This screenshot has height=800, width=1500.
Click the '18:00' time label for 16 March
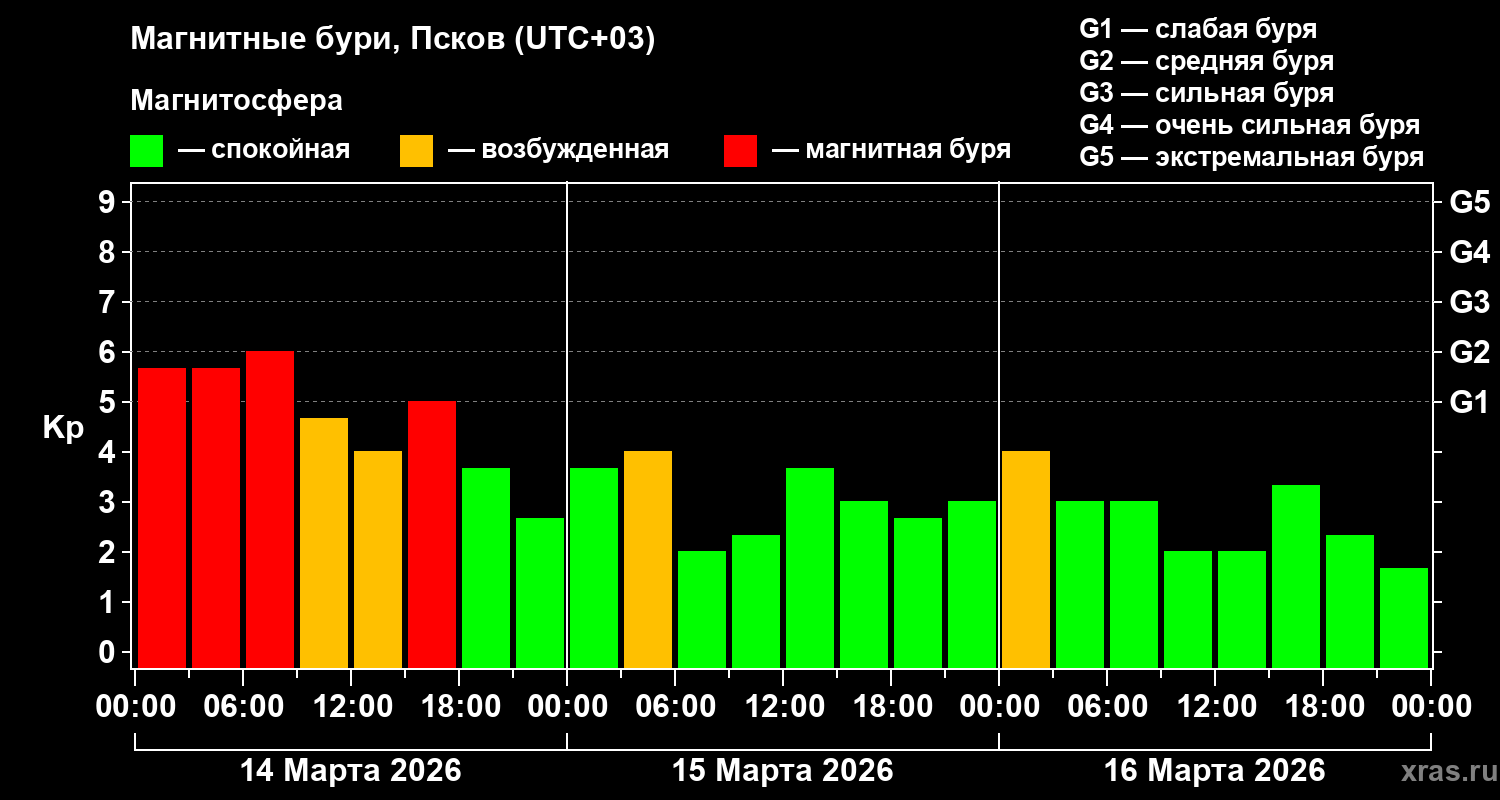click(1323, 707)
